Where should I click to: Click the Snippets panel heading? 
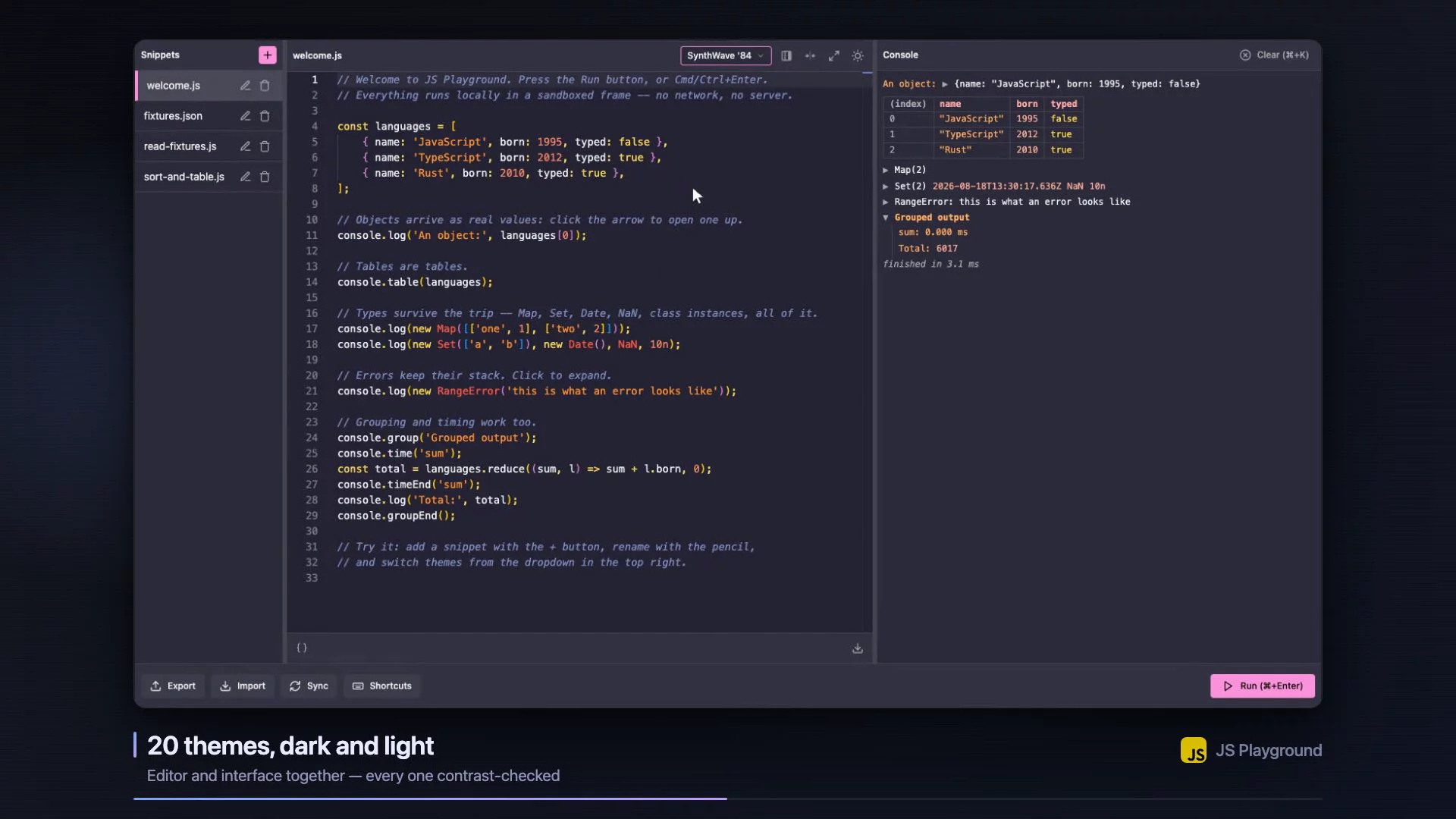coord(160,55)
